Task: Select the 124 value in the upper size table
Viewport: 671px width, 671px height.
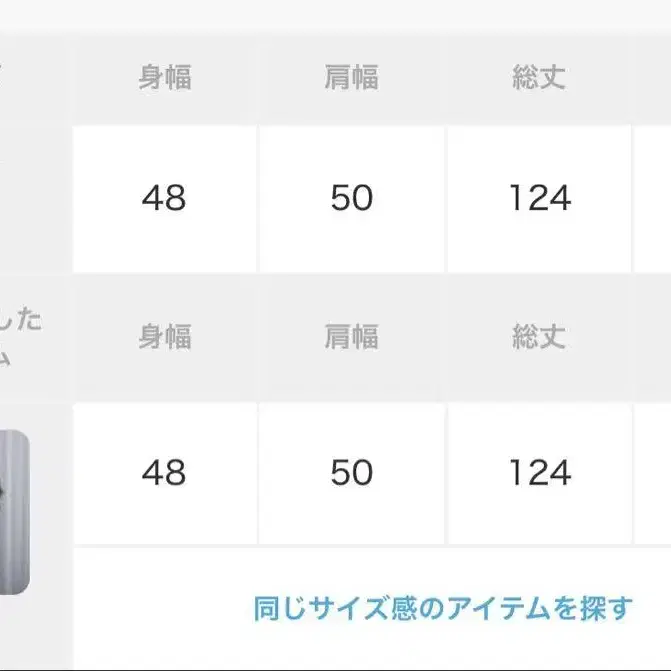Action: coord(539,198)
